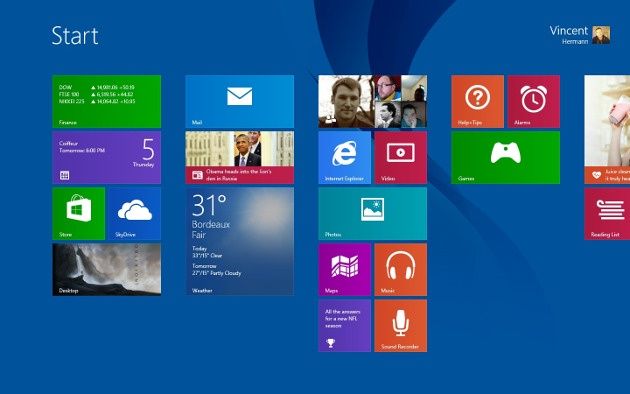Open the Mail tile
630x394 pixels.
(x=239, y=101)
